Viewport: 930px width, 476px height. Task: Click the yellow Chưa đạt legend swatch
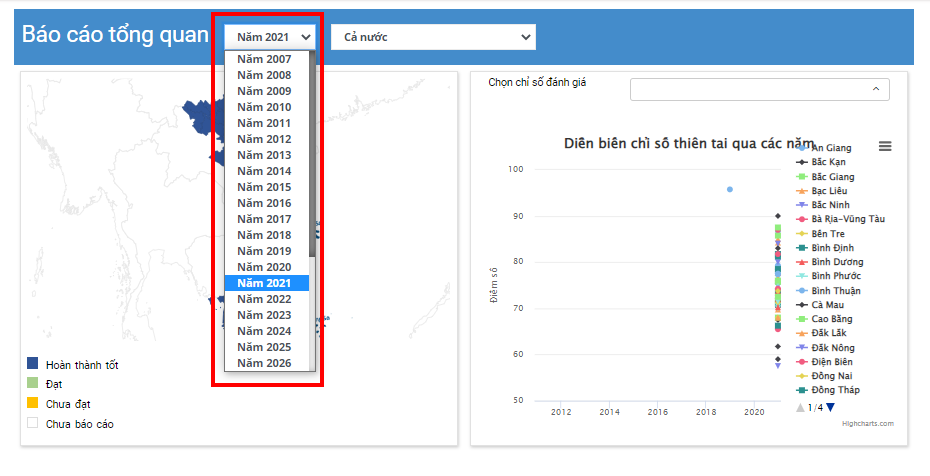[x=33, y=403]
